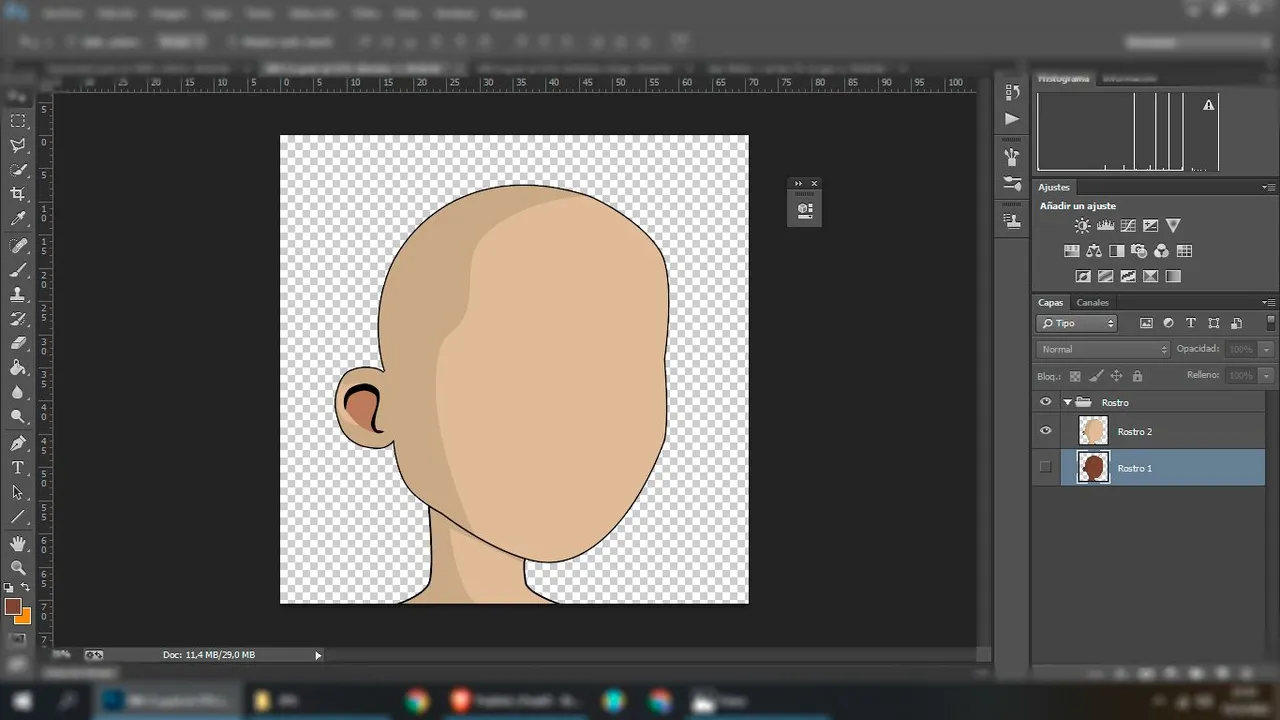Viewport: 1280px width, 720px height.
Task: Select the Healing Brush tool
Action: 18,246
